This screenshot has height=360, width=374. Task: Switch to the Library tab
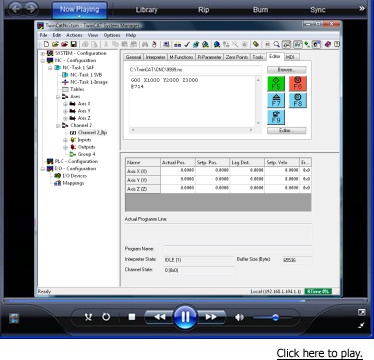[x=146, y=10]
